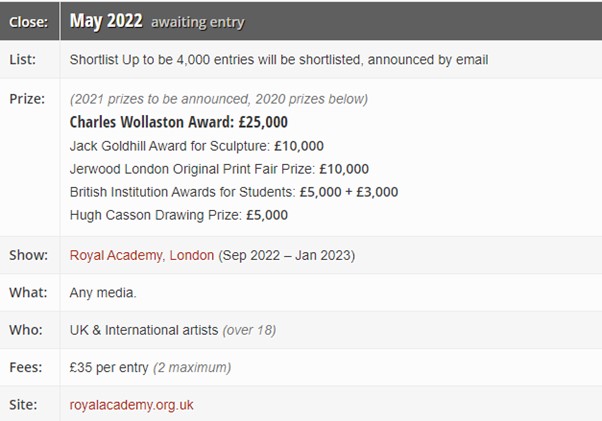Click British Institution Awards for Students text
This screenshot has height=421, width=602.
click(233, 192)
